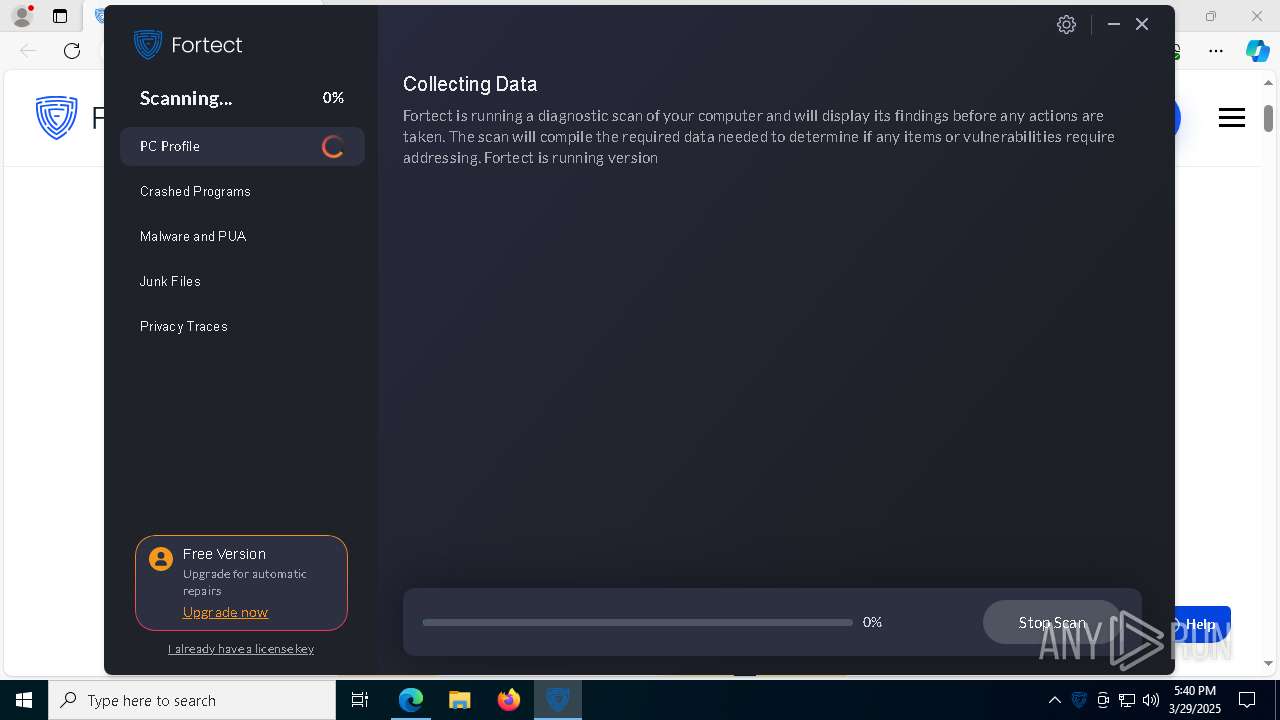
Task: Open volume control tray icon
Action: pyautogui.click(x=1151, y=700)
